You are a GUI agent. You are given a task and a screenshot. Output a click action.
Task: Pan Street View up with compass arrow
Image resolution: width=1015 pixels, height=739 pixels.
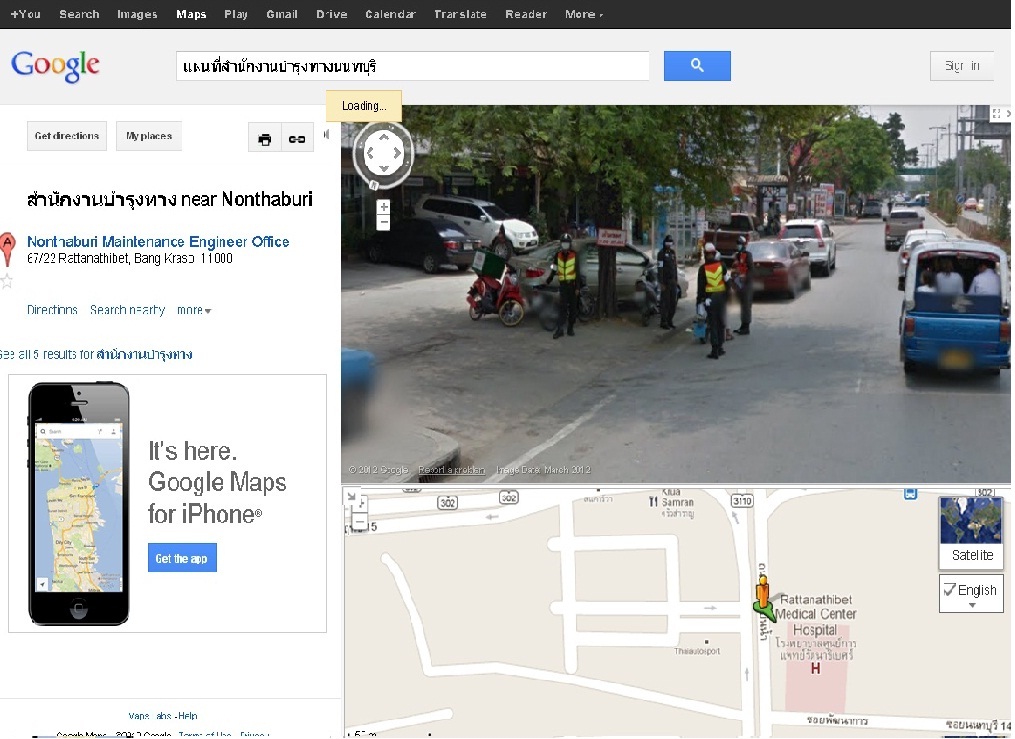(x=384, y=137)
